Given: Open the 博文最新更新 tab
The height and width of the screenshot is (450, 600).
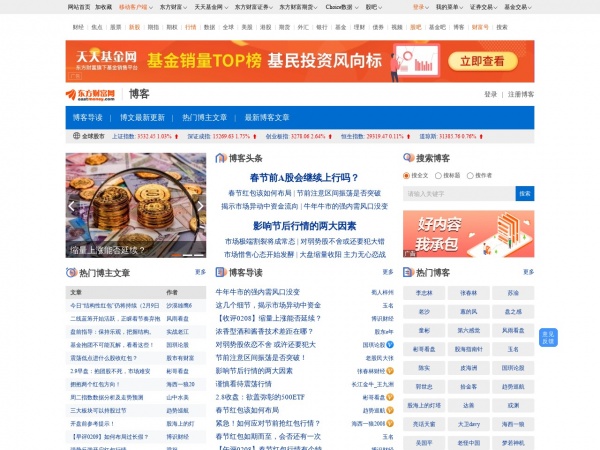Looking at the screenshot, I should 142,117.
